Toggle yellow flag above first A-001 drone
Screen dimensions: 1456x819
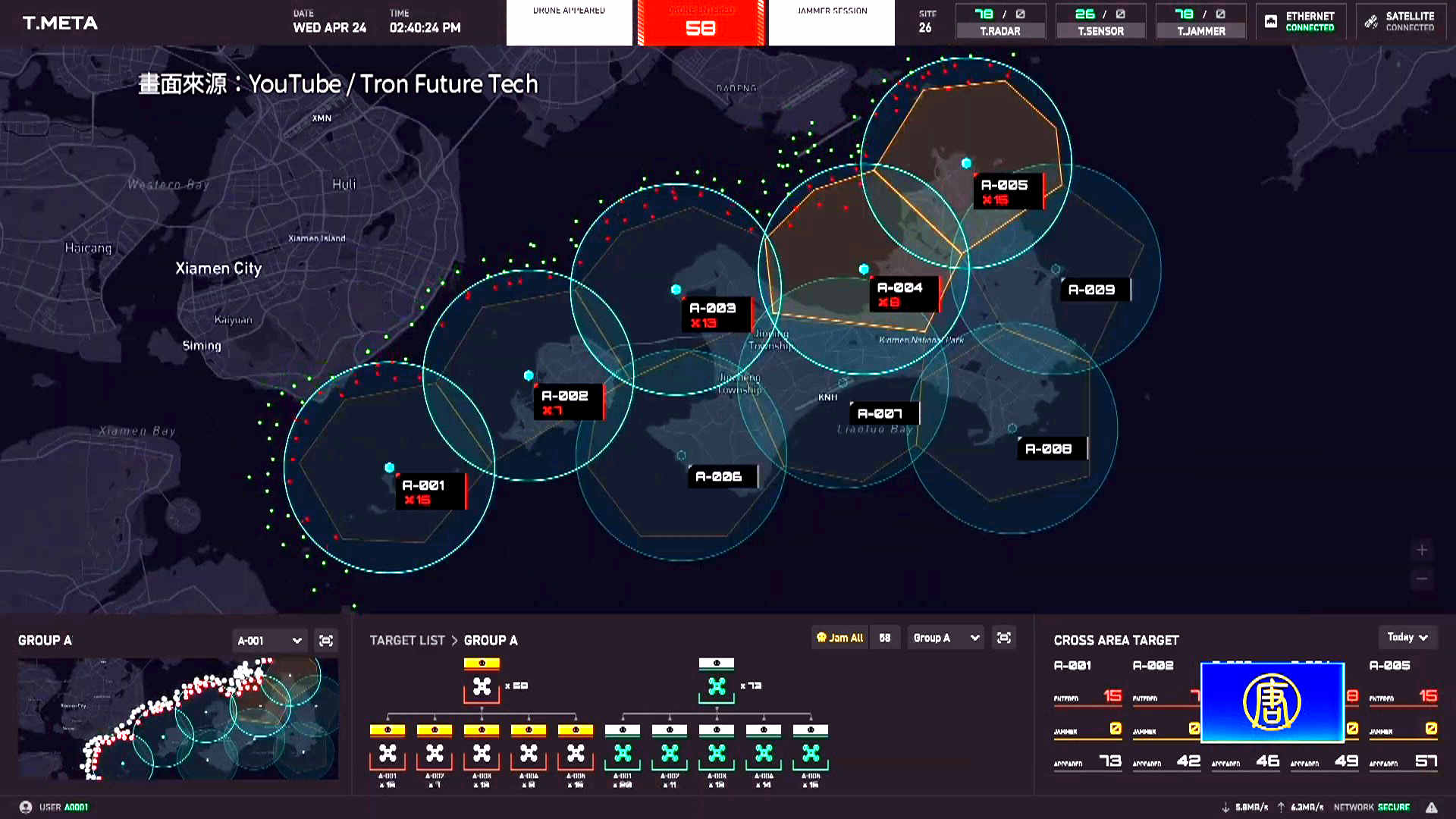click(x=388, y=730)
